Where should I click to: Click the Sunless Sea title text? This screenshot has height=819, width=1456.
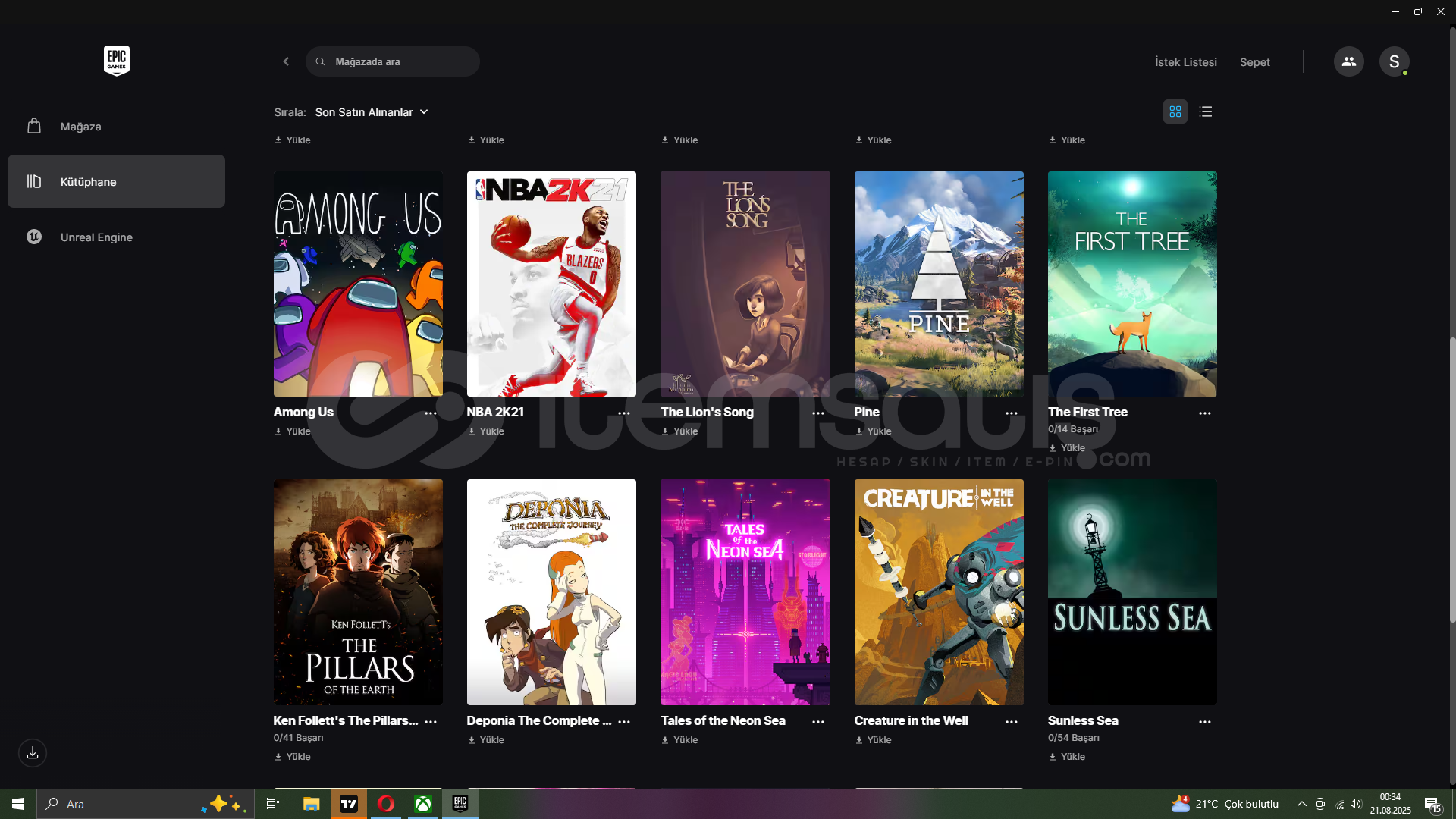coord(1083,720)
